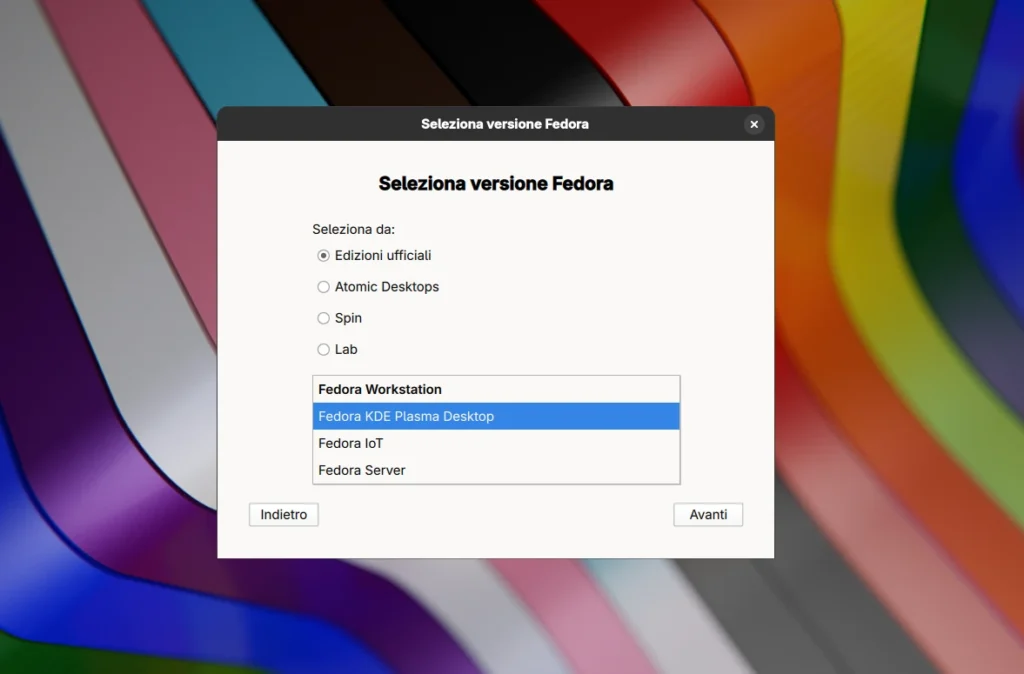Click the Avanti button
Image resolution: width=1024 pixels, height=674 pixels.
pyautogui.click(x=708, y=514)
